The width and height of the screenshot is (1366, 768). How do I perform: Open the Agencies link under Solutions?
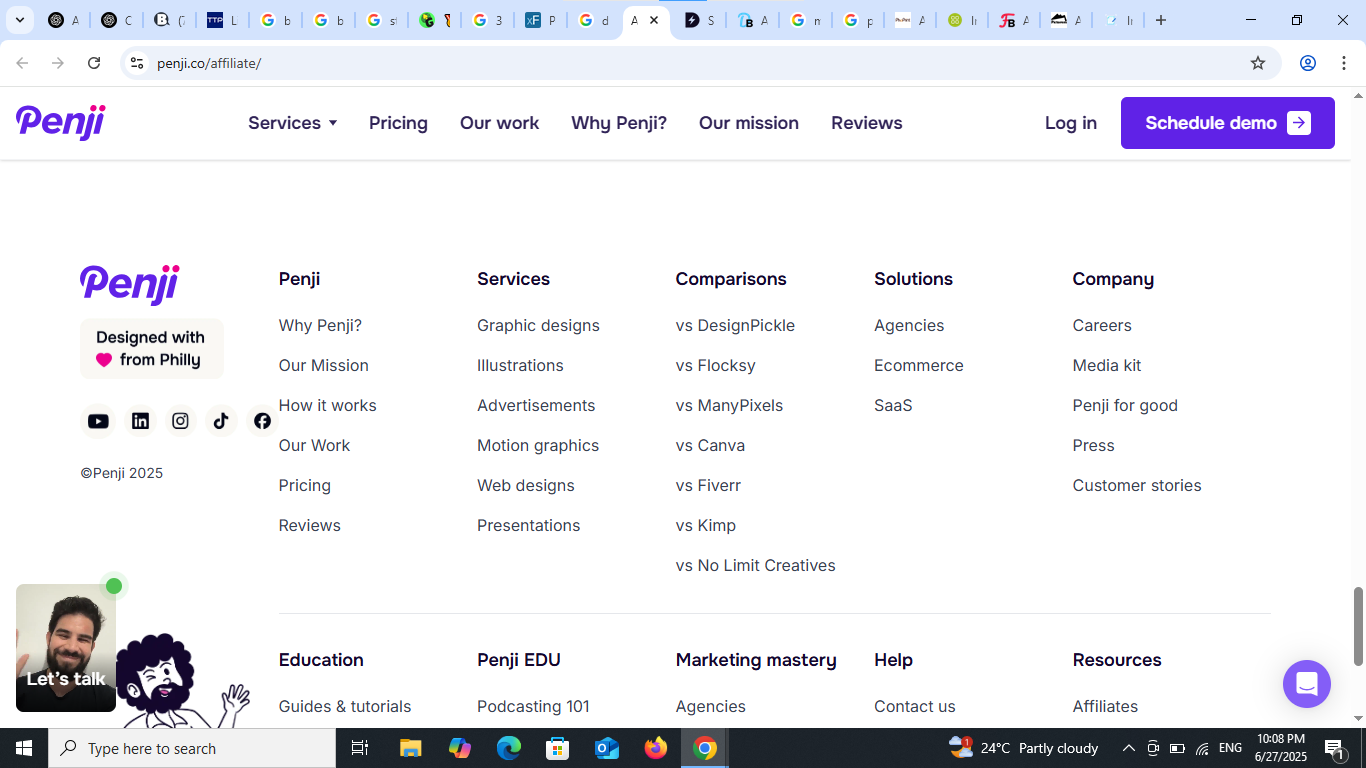pos(909,326)
